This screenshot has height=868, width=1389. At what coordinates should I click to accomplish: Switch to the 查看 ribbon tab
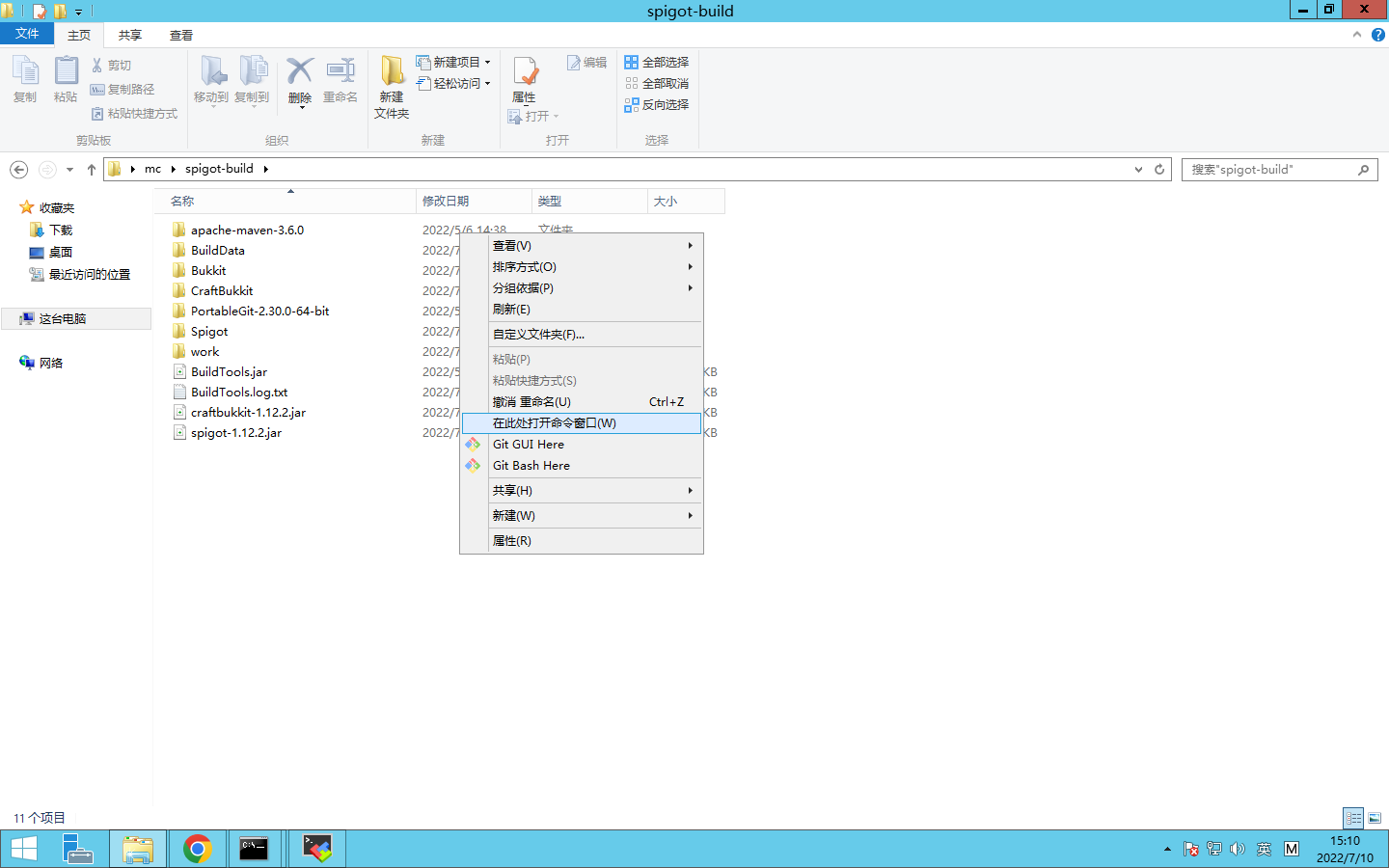[181, 35]
